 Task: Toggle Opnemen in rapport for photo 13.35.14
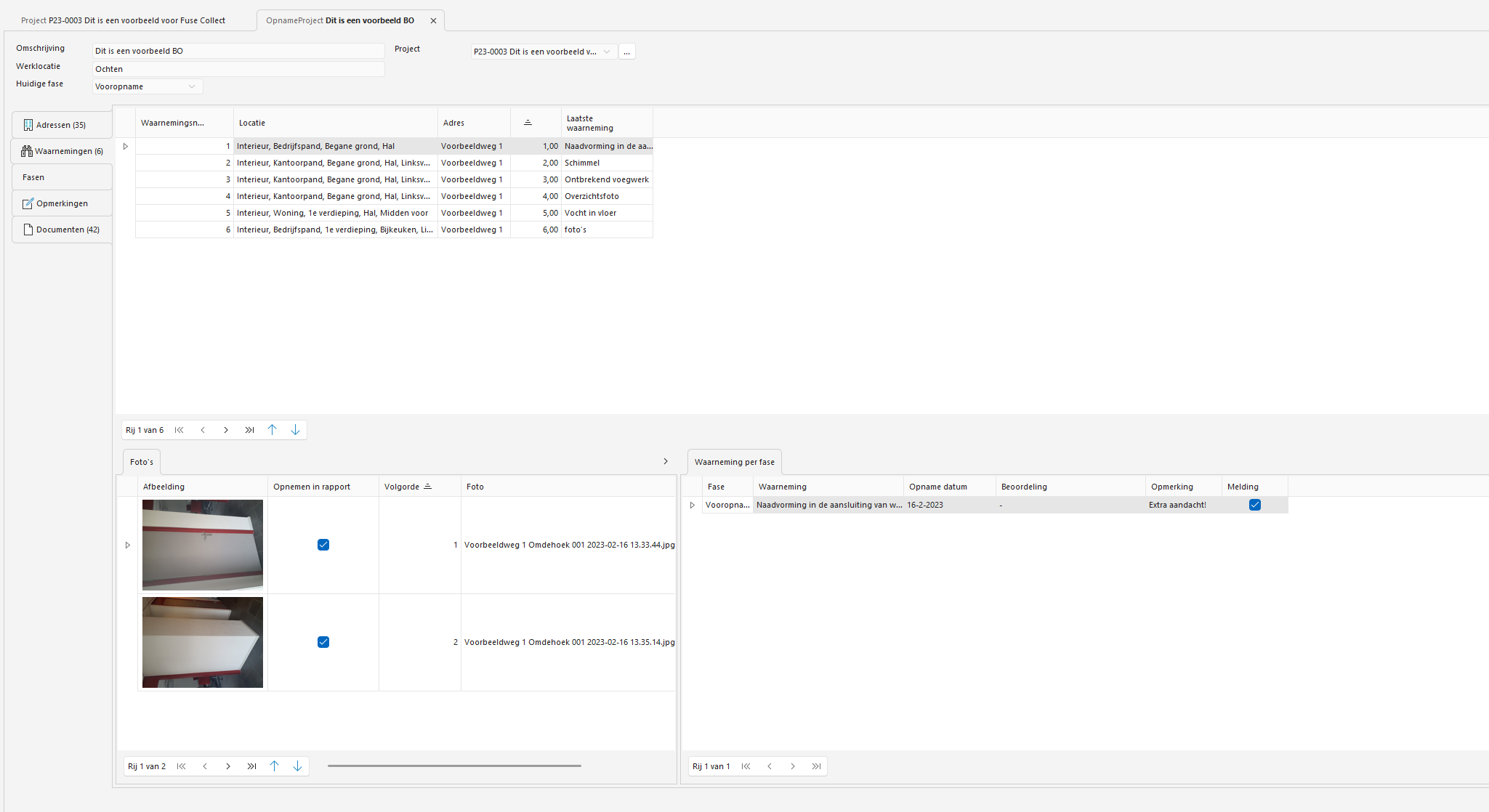coord(323,642)
